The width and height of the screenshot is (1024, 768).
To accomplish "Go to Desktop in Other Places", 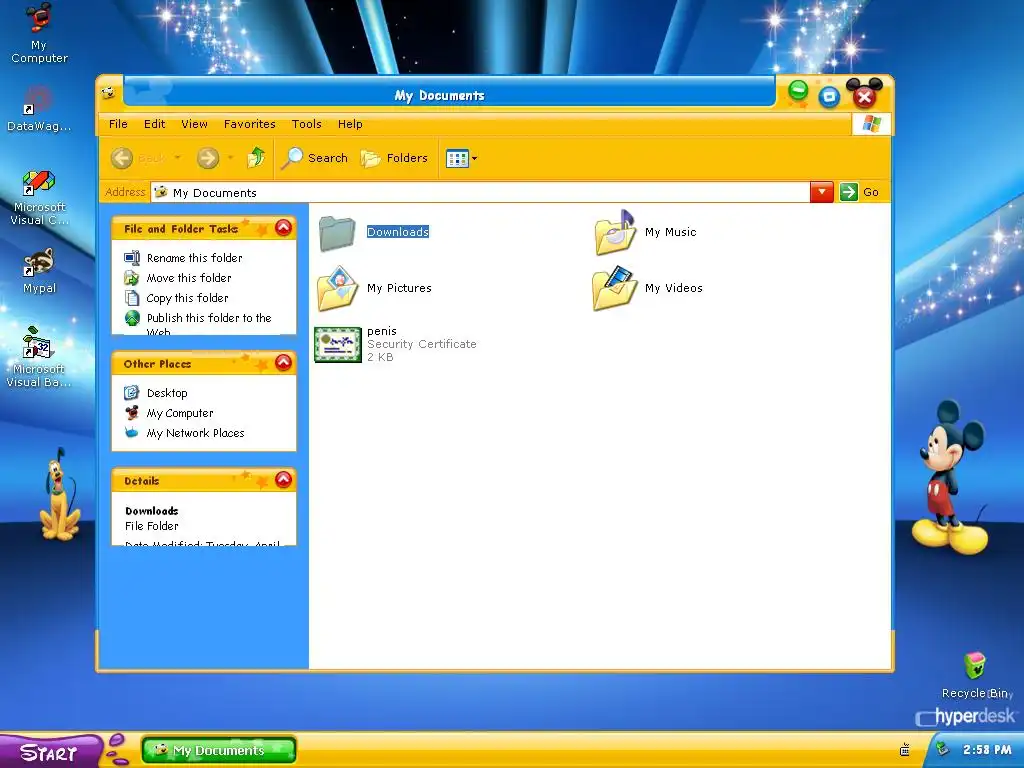I will point(167,393).
